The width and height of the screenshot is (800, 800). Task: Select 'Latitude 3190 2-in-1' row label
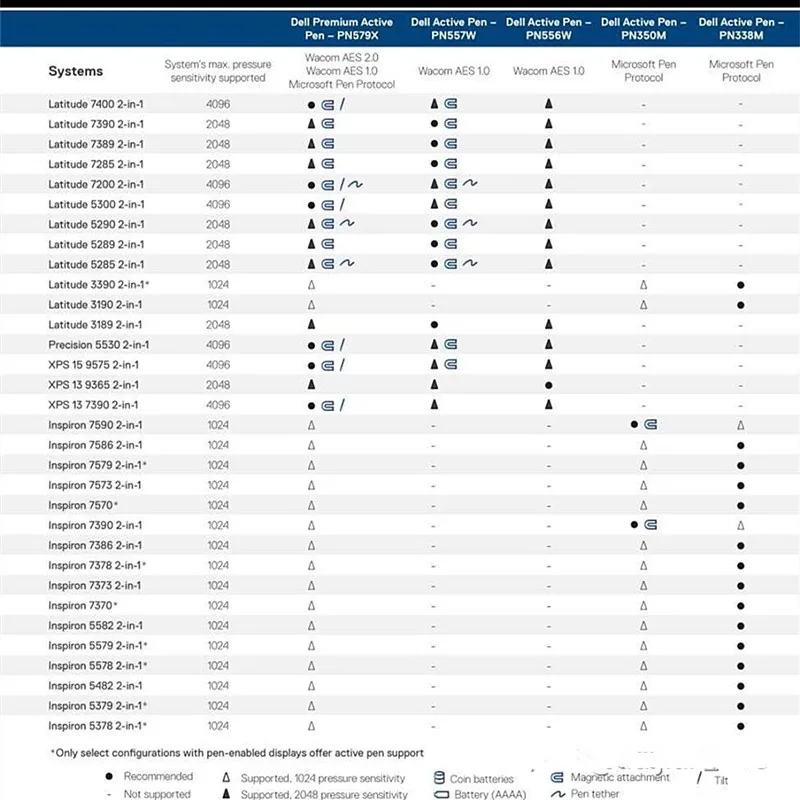click(95, 305)
